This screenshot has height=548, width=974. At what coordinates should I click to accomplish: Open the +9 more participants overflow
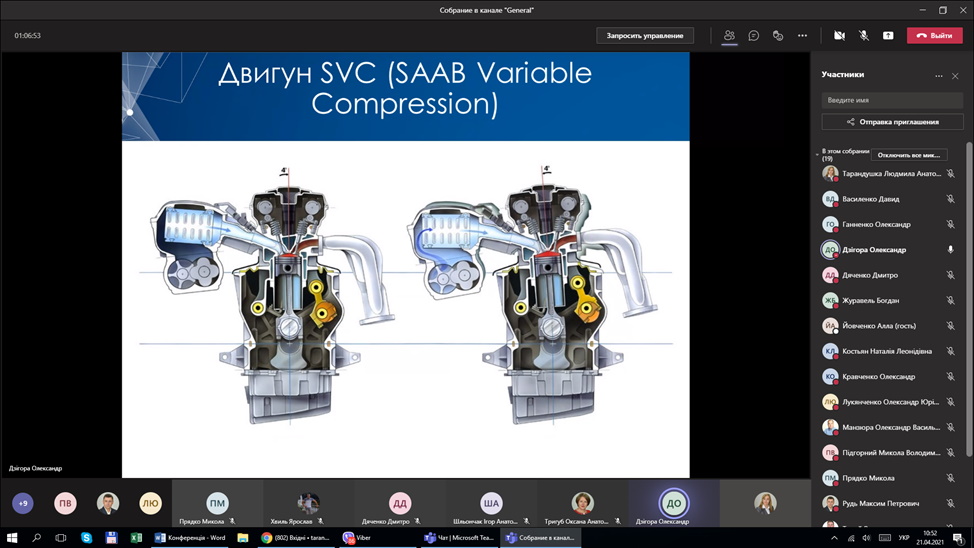pos(23,503)
